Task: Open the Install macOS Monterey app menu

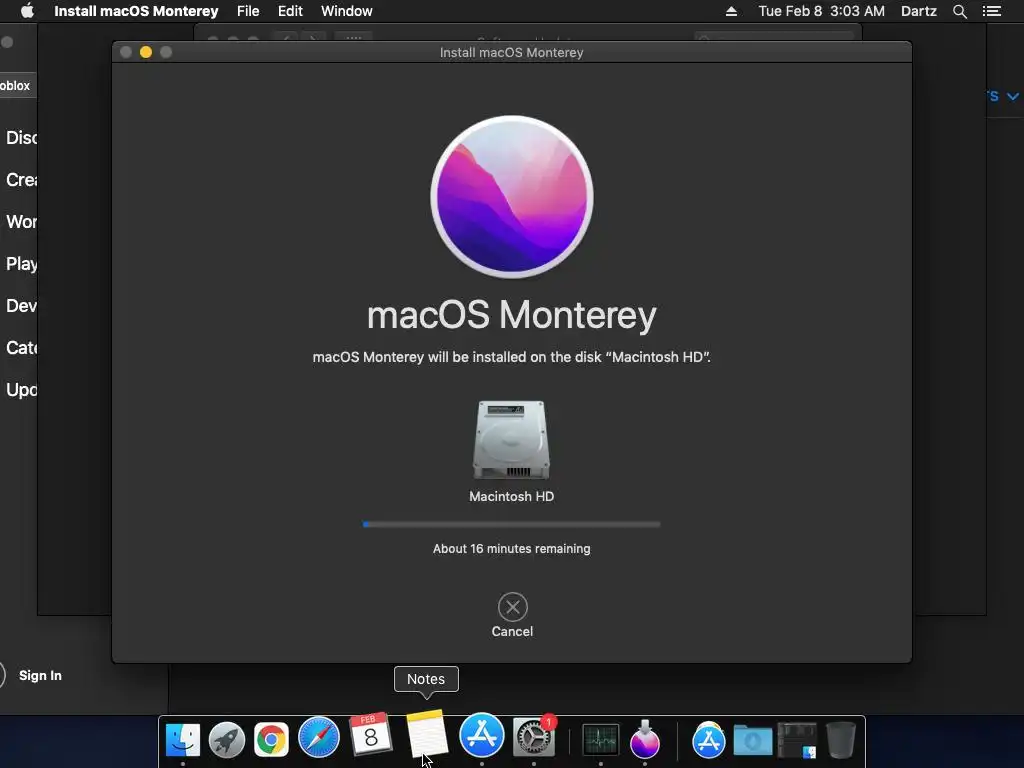Action: 136,11
